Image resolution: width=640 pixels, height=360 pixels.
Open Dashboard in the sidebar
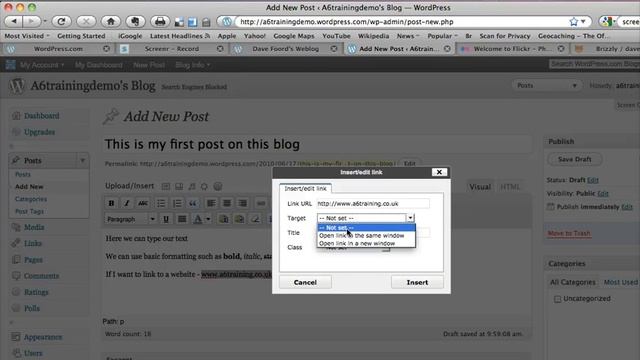(x=41, y=116)
